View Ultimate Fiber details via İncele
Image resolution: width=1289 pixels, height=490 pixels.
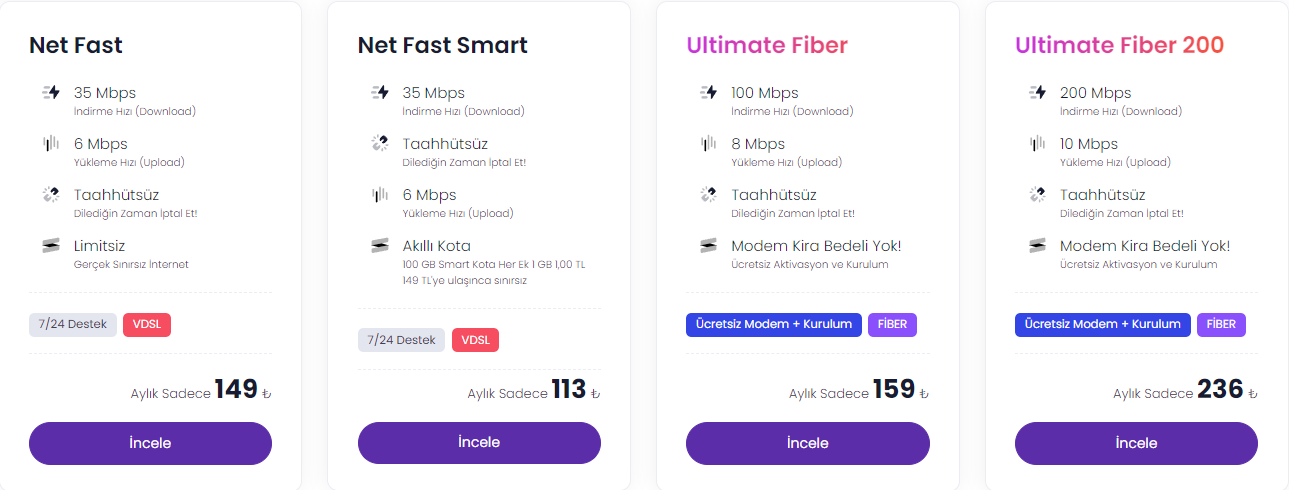pos(807,443)
